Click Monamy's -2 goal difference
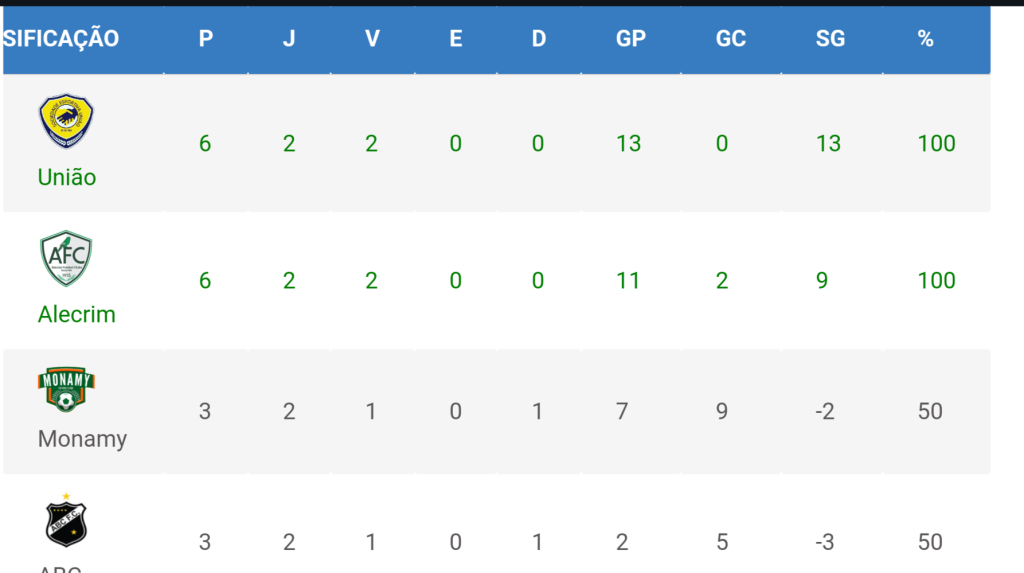 tap(825, 411)
